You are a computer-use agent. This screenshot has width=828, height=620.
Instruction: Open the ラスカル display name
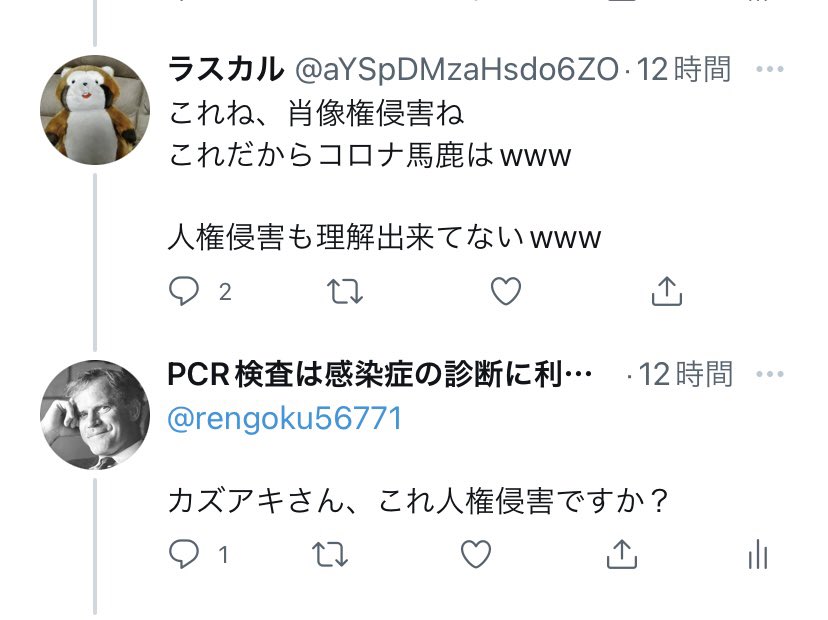[226, 69]
